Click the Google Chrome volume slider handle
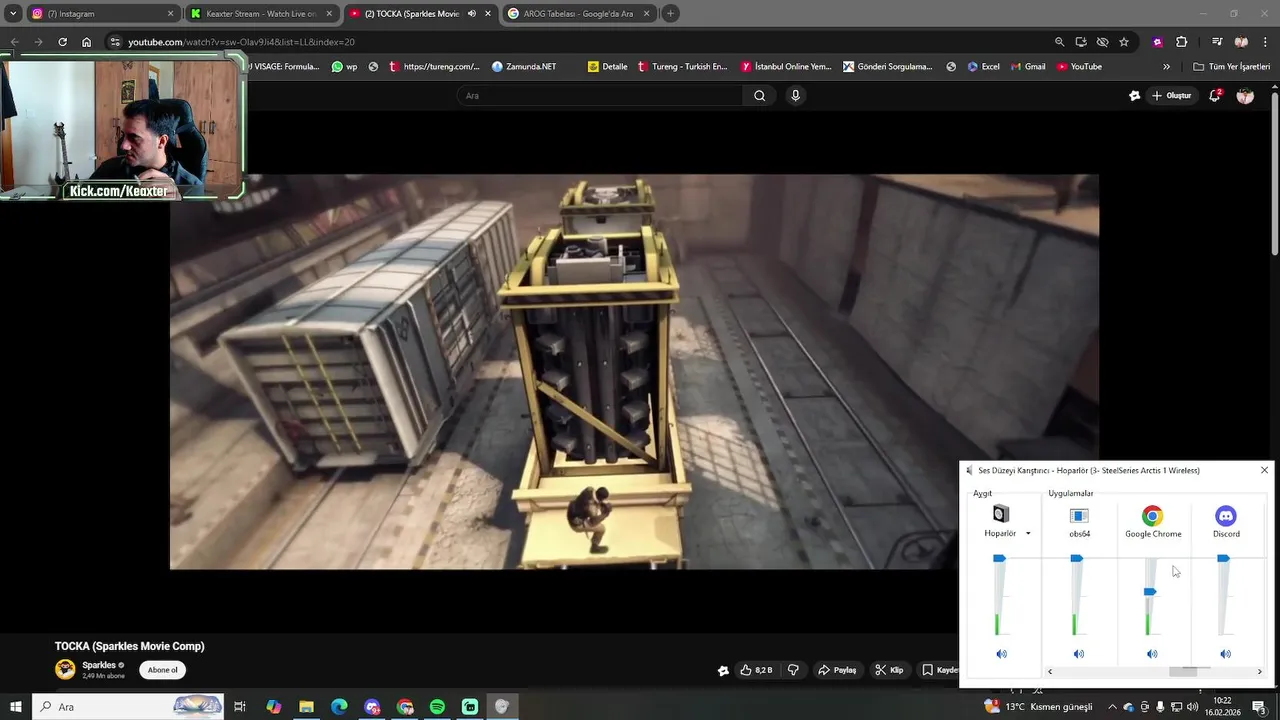Screen dimensions: 1280x720 (1150, 592)
